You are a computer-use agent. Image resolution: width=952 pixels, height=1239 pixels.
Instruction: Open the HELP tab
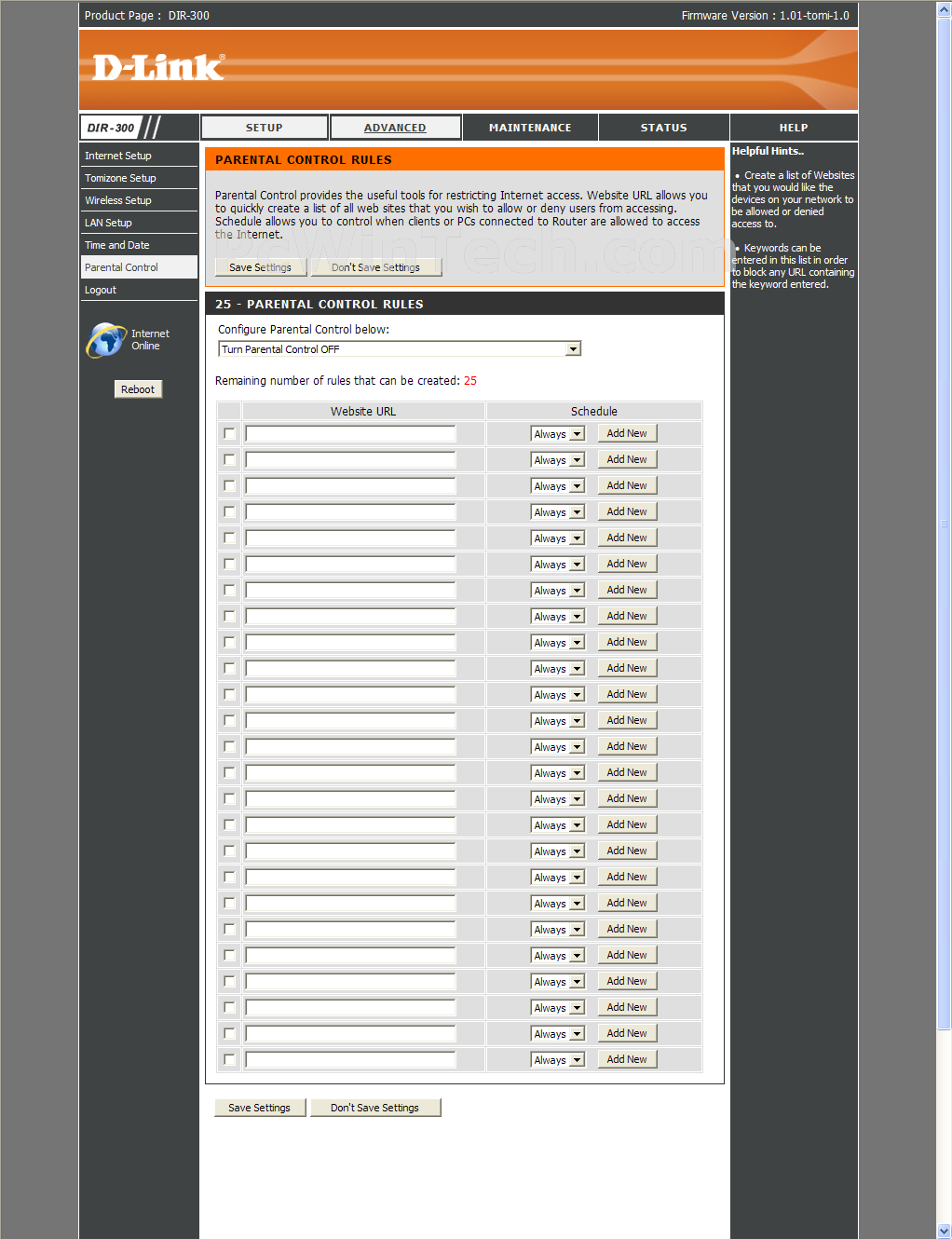794,128
